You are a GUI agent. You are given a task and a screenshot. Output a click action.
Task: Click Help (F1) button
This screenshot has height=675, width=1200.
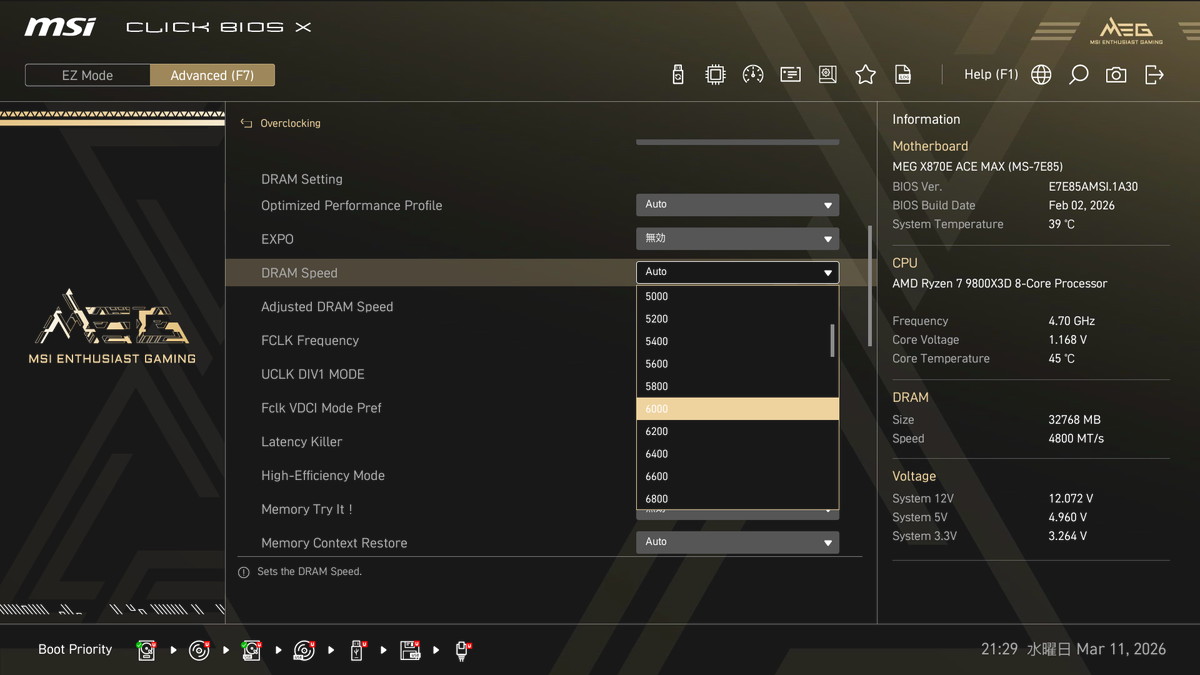[990, 75]
